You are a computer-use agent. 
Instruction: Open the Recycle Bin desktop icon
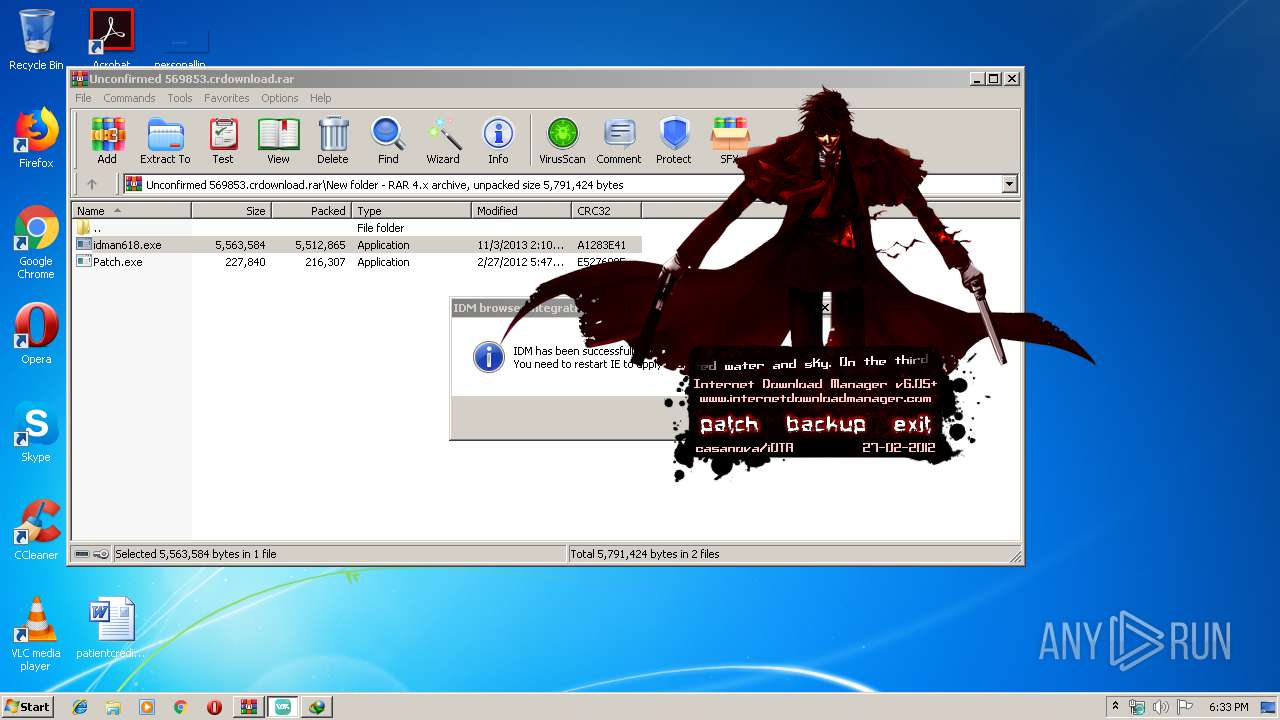pos(36,40)
